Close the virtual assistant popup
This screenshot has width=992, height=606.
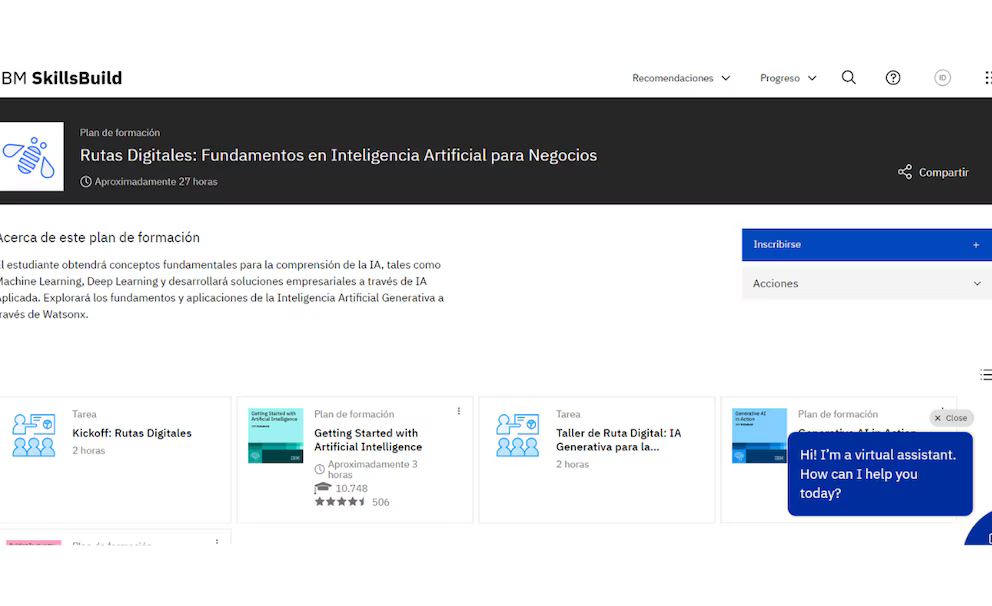951,418
